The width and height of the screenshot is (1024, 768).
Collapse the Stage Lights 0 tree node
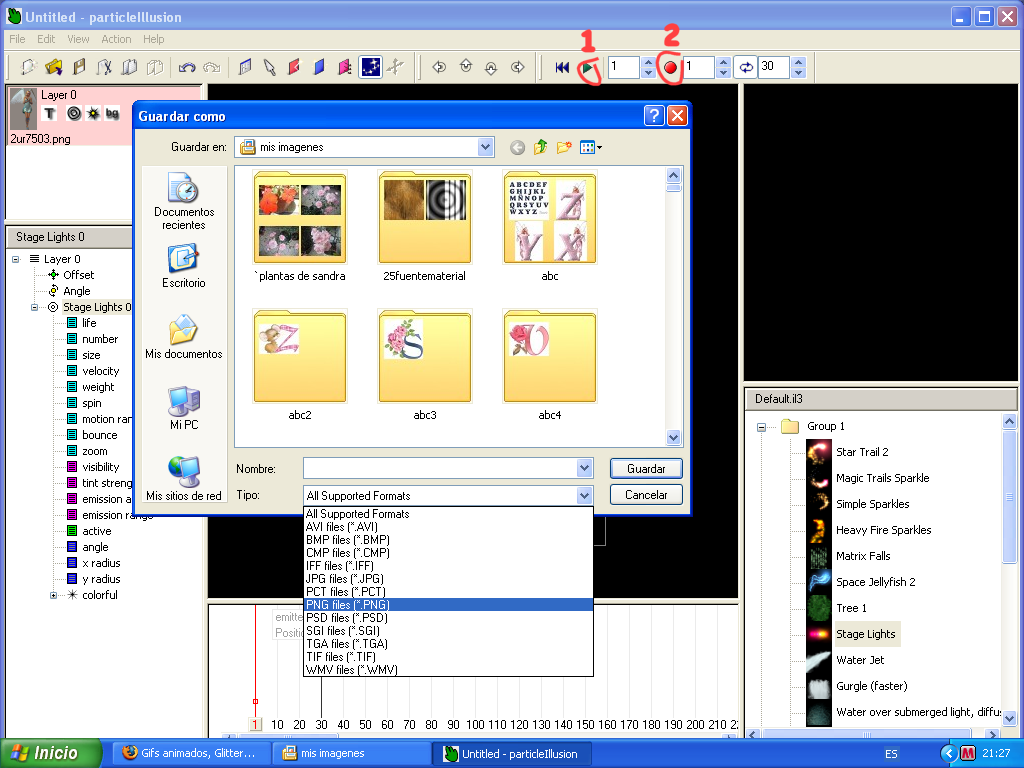point(35,307)
